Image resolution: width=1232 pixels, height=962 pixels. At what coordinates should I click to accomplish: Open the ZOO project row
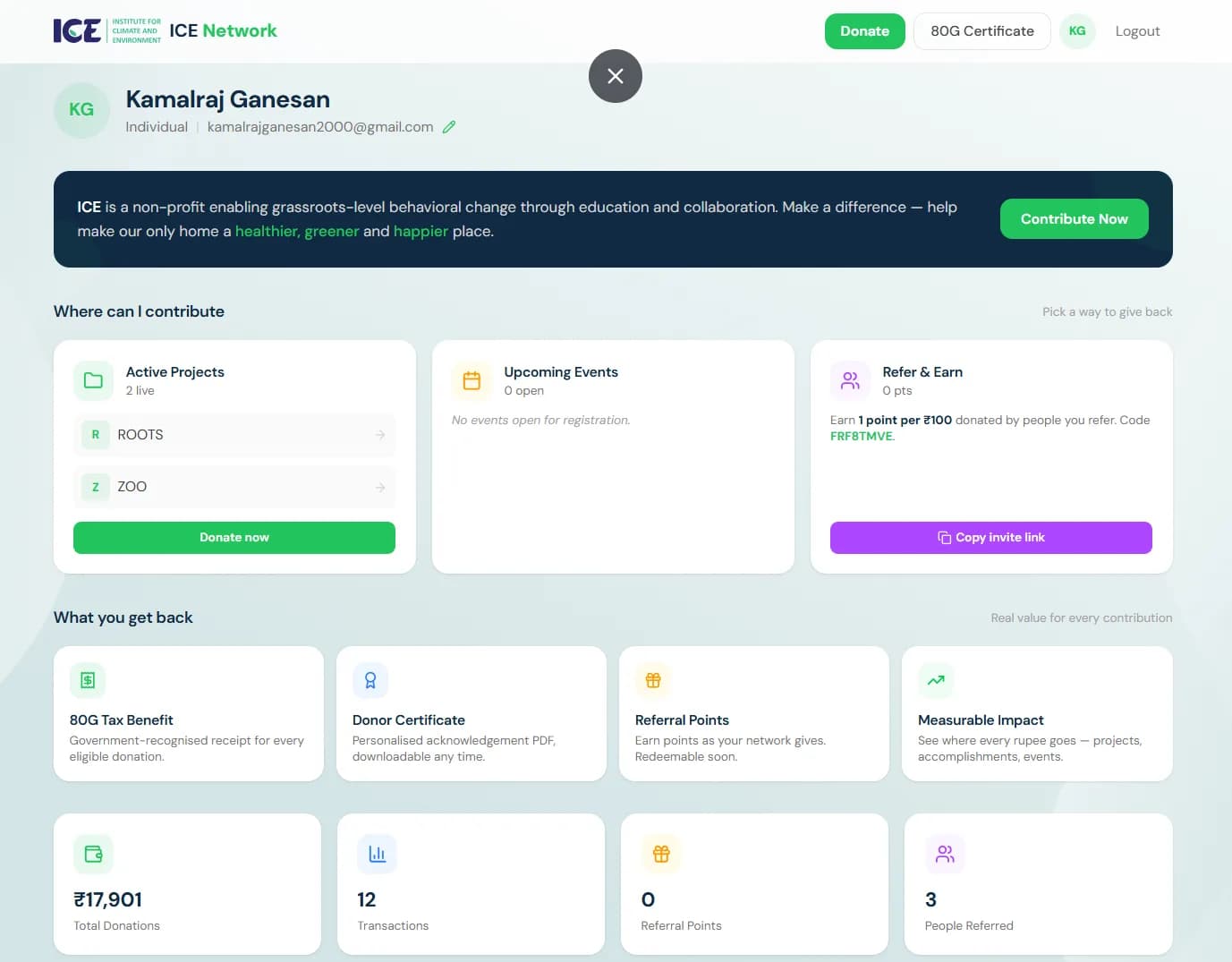(x=234, y=487)
